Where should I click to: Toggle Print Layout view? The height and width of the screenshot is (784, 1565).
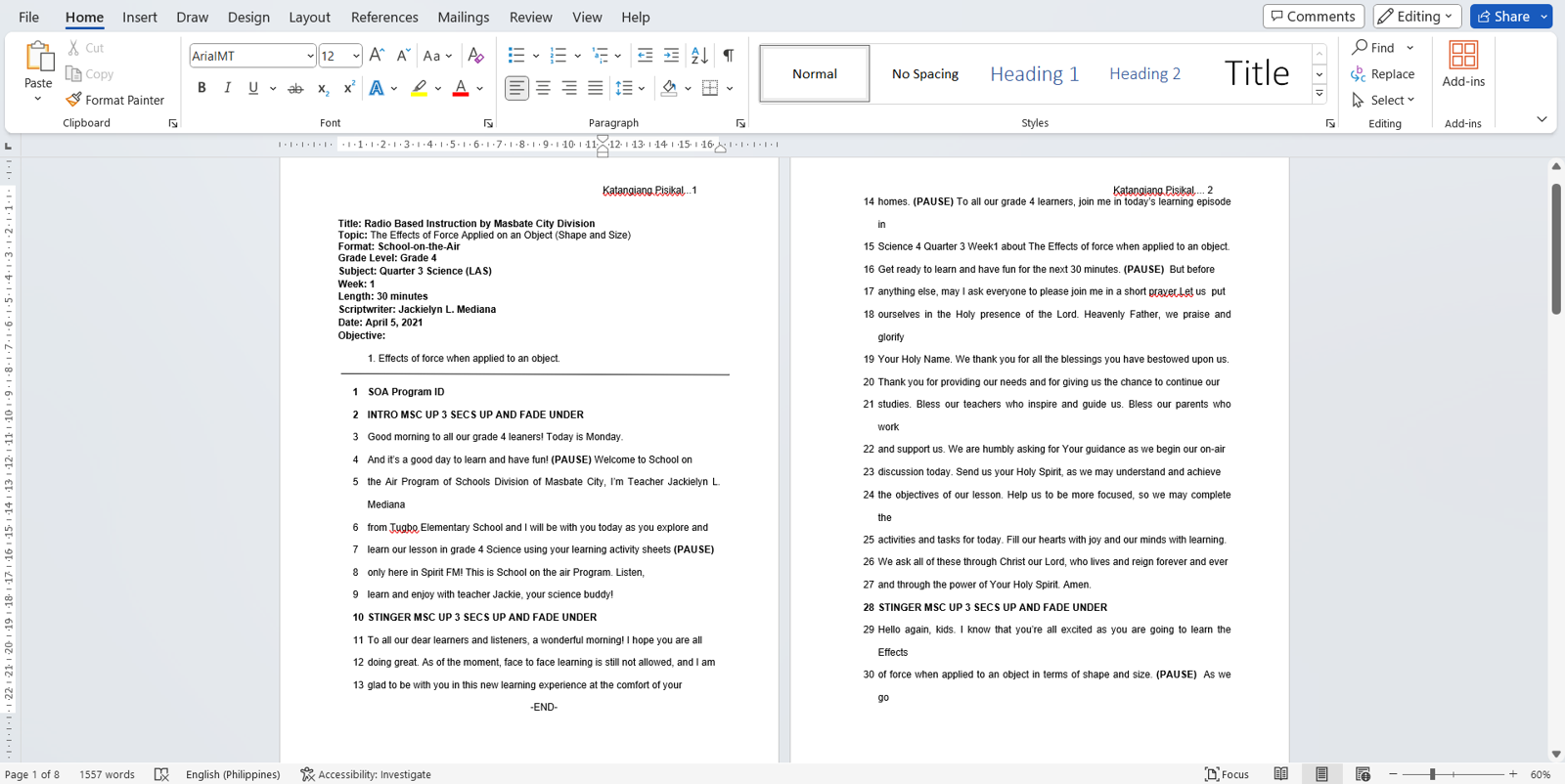tap(1321, 774)
